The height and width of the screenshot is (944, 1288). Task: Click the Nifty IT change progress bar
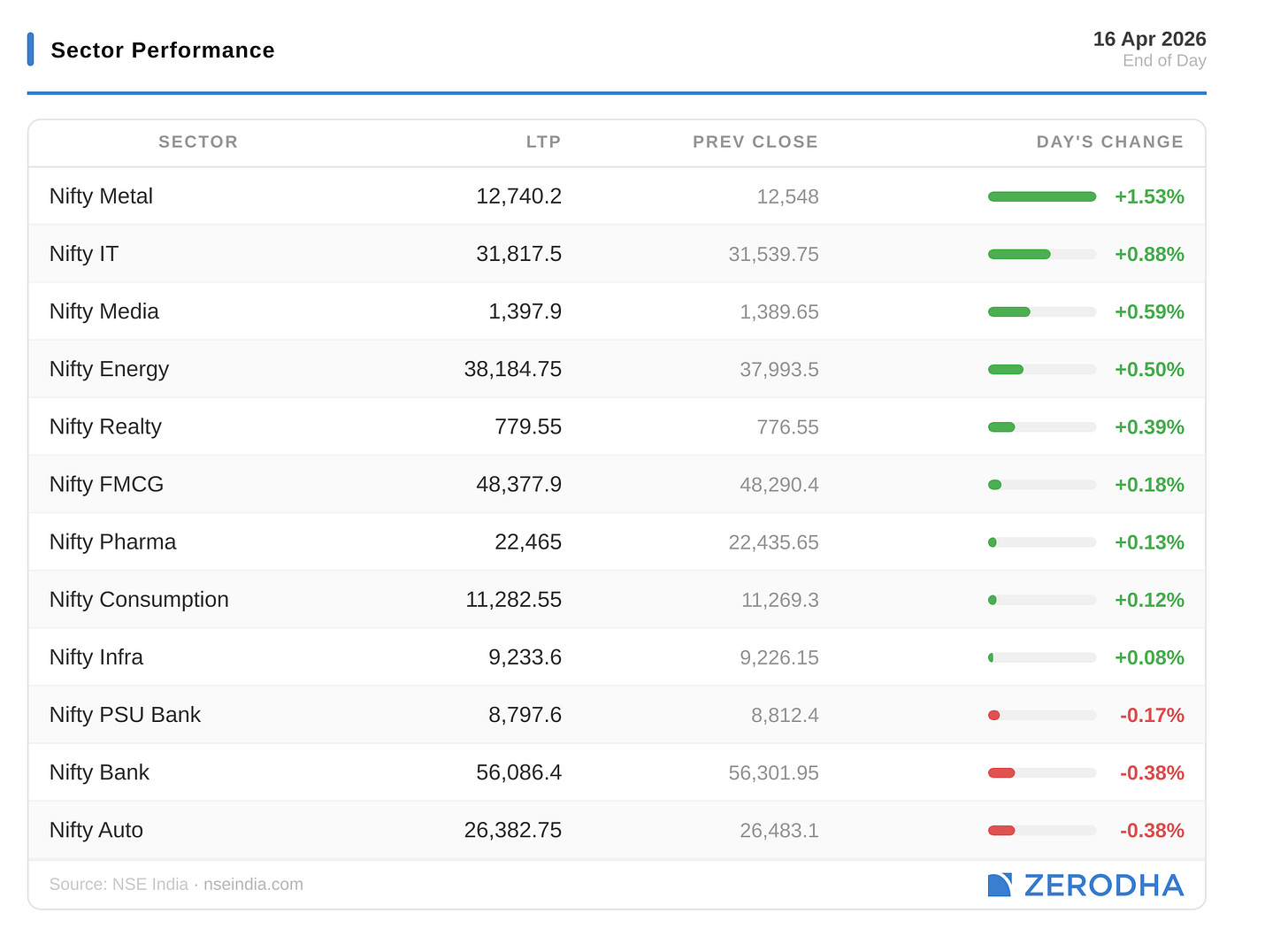coord(1042,254)
